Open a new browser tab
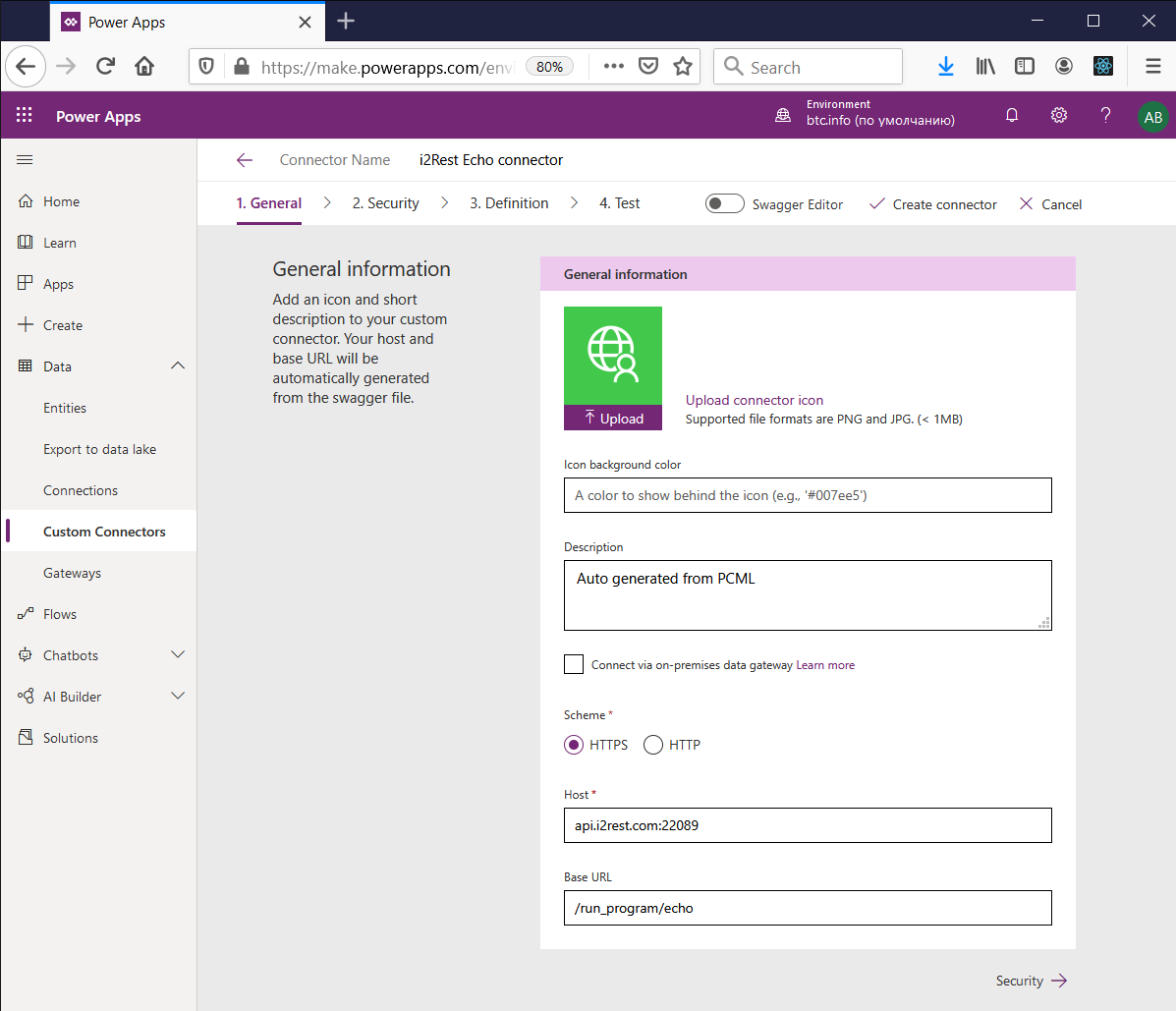Screen dimensions: 1176x1011 pos(346,21)
